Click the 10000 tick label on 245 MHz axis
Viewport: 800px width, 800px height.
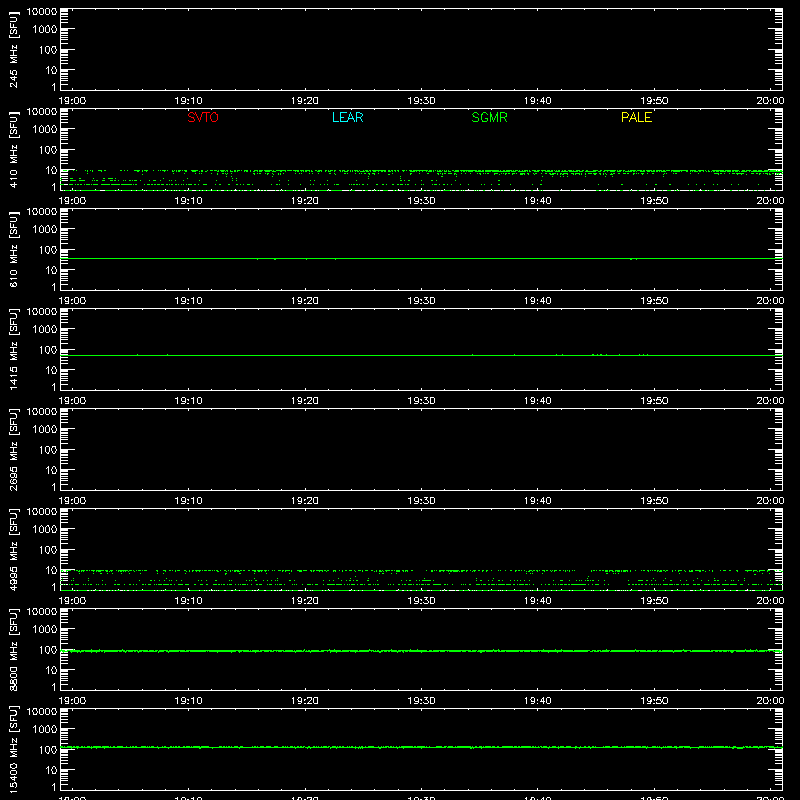(42, 12)
